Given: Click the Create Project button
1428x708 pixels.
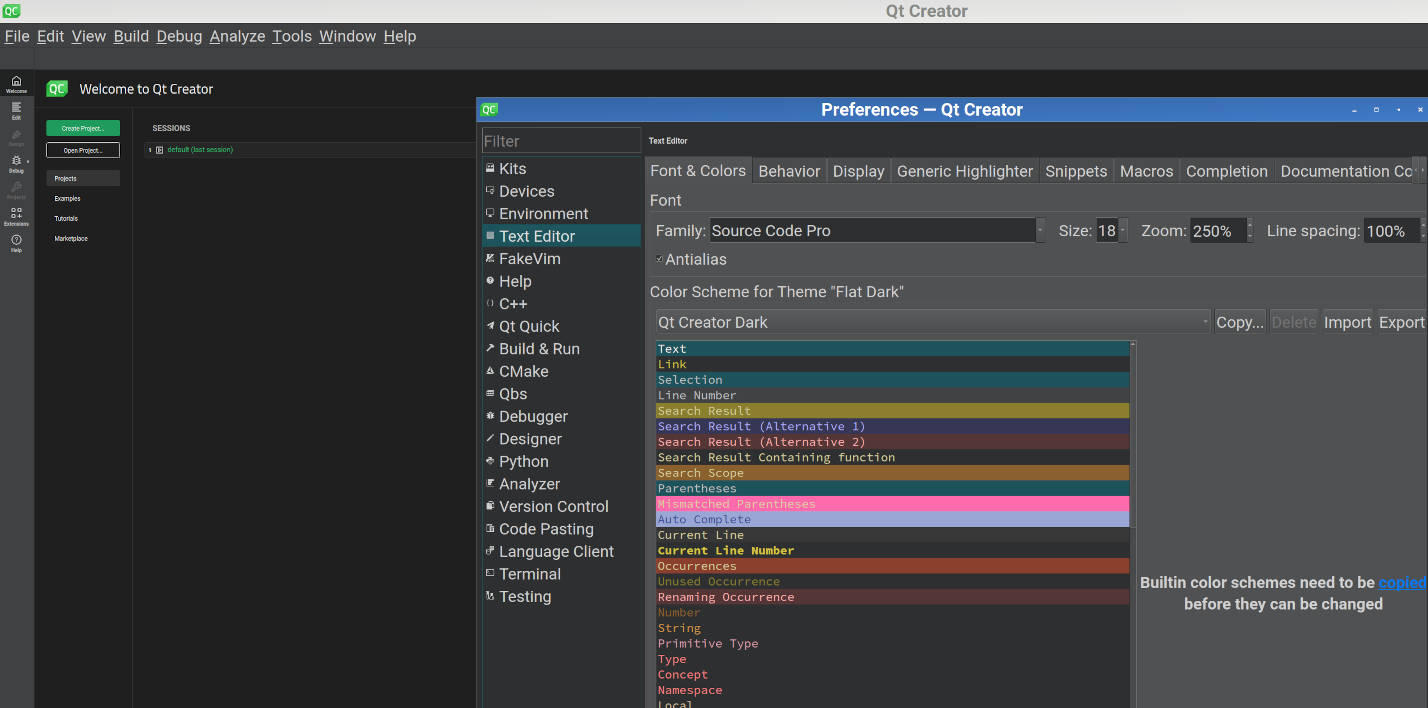Looking at the screenshot, I should [83, 128].
